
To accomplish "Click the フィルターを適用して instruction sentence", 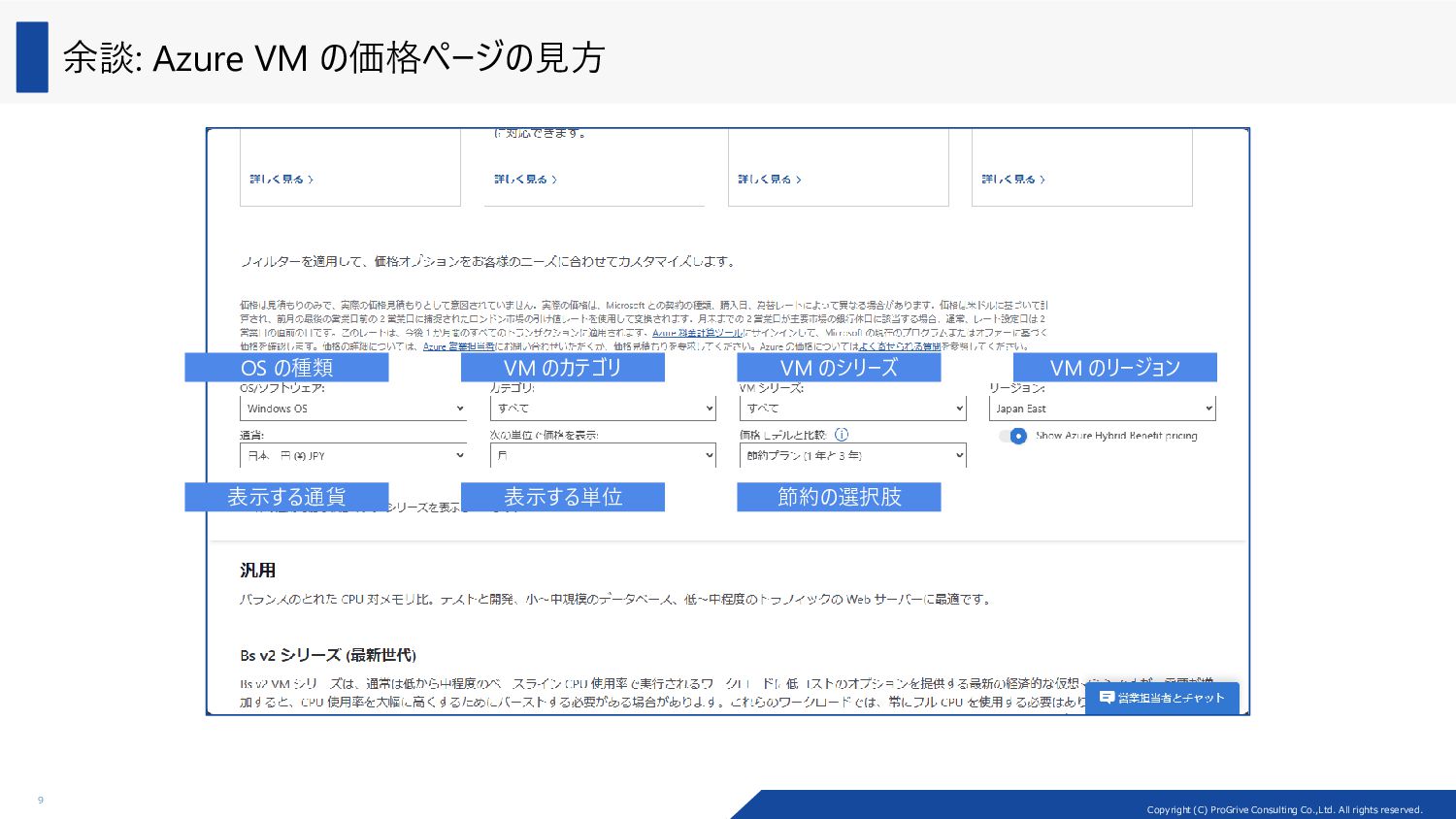I will pos(488,262).
